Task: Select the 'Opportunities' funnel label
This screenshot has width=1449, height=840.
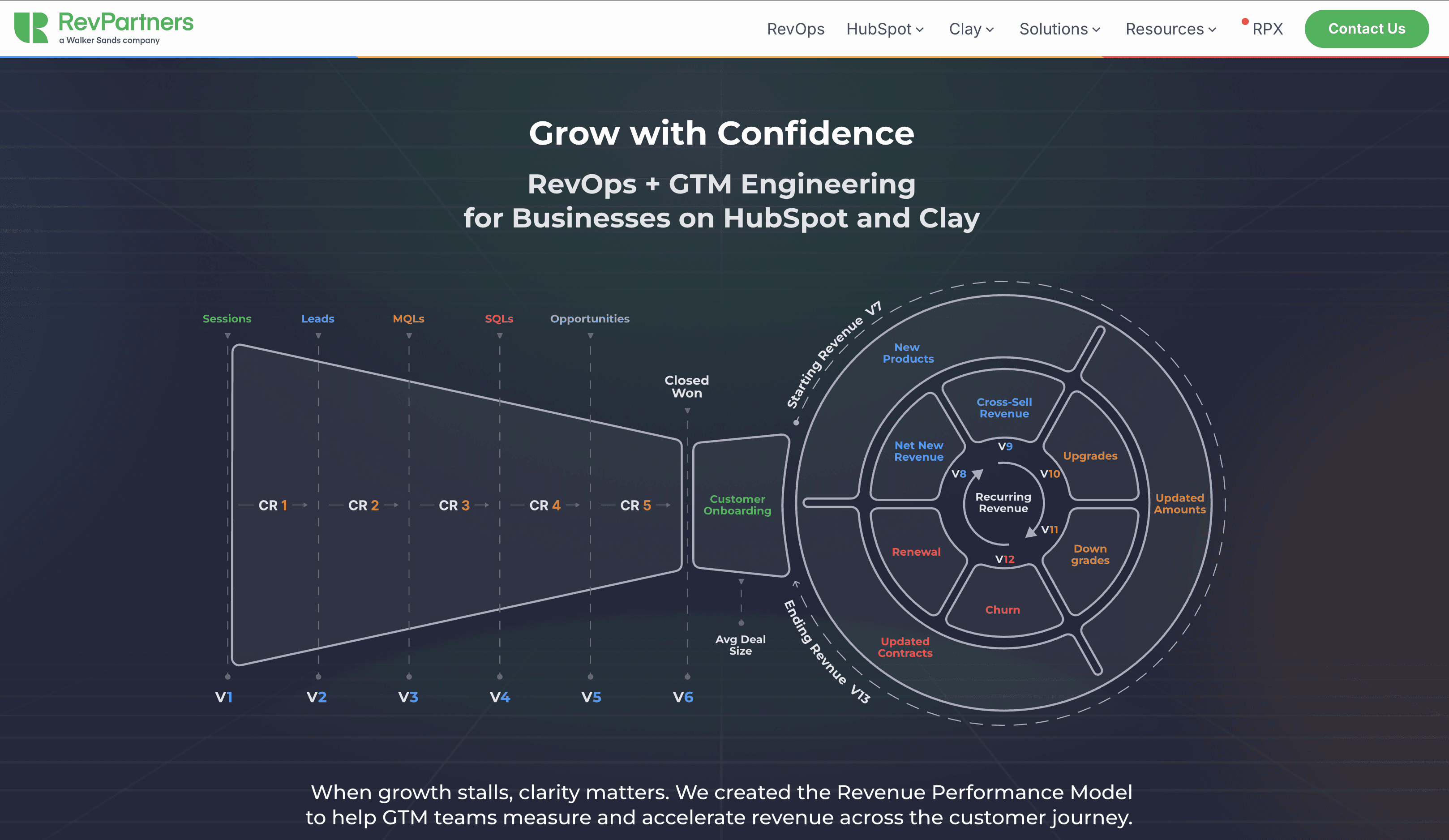Action: (589, 319)
